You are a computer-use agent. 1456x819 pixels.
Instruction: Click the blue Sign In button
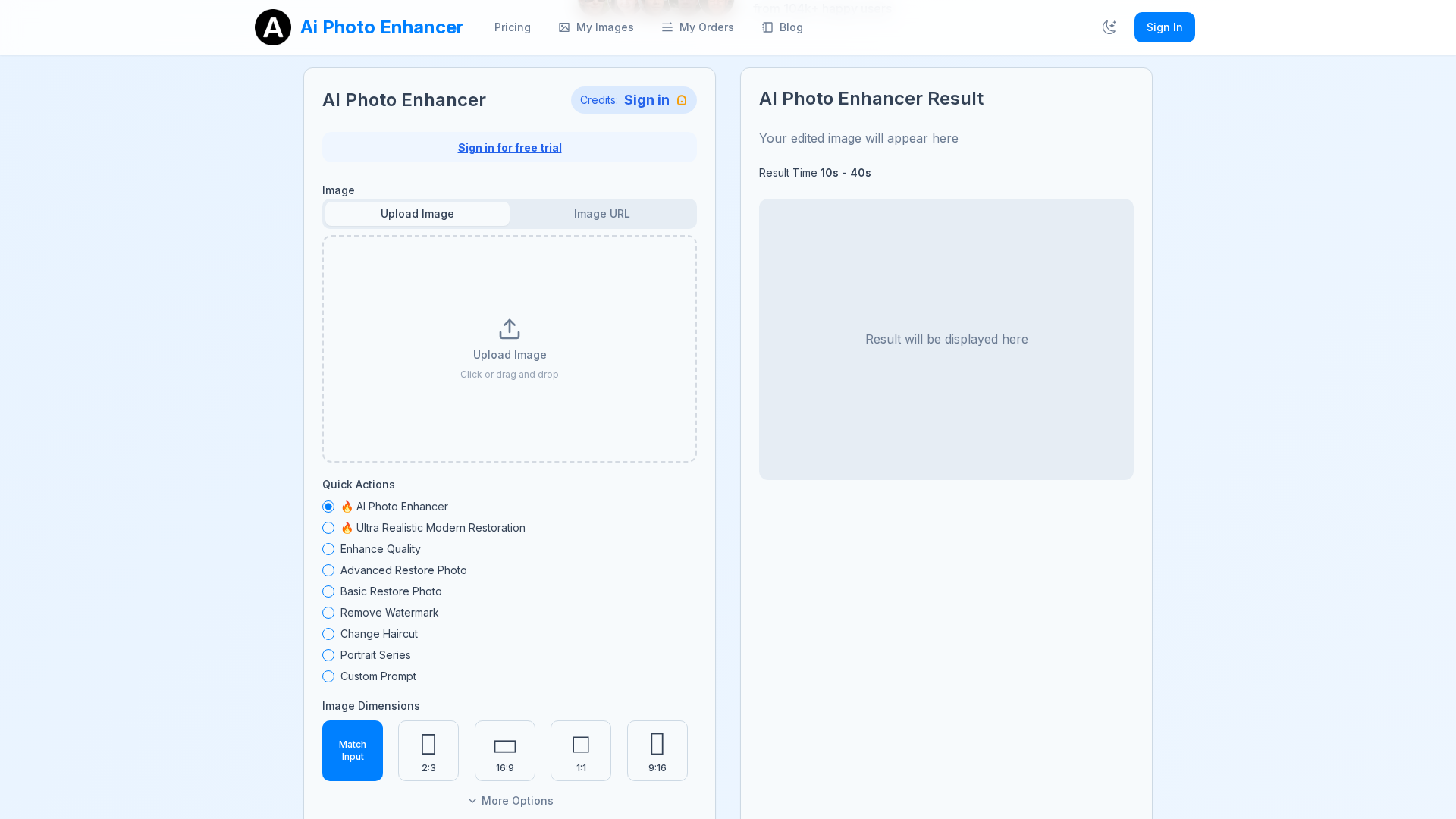click(1164, 27)
